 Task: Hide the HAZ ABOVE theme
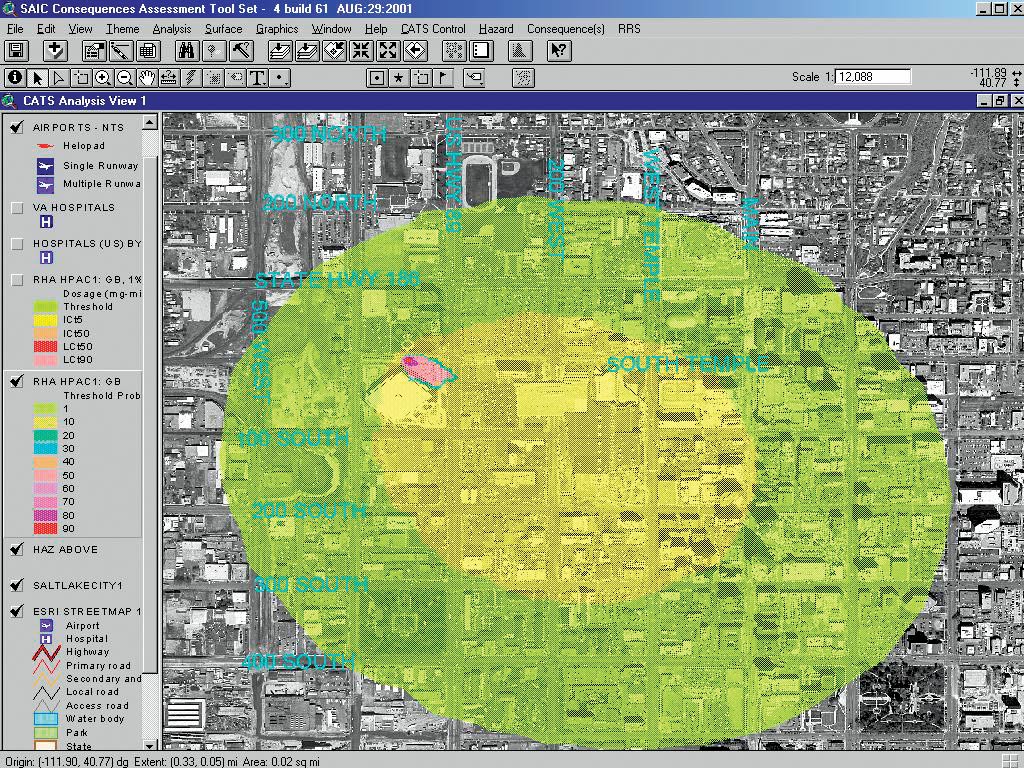(17, 549)
